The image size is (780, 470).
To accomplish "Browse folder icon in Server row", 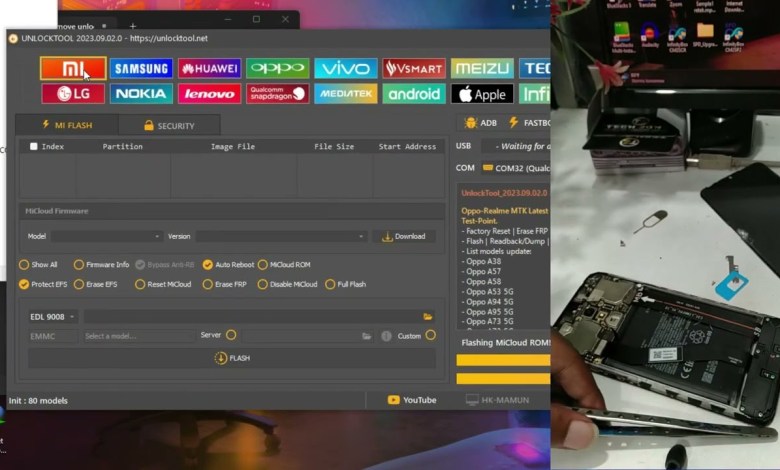I will tap(367, 336).
